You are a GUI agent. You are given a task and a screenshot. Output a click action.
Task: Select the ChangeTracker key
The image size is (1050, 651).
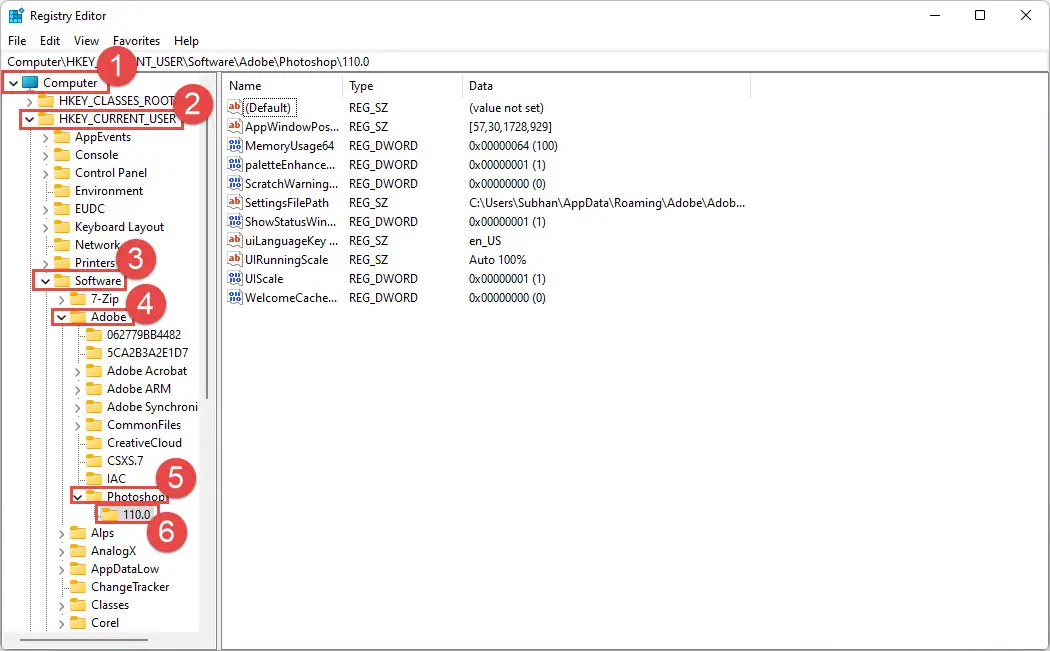point(130,587)
